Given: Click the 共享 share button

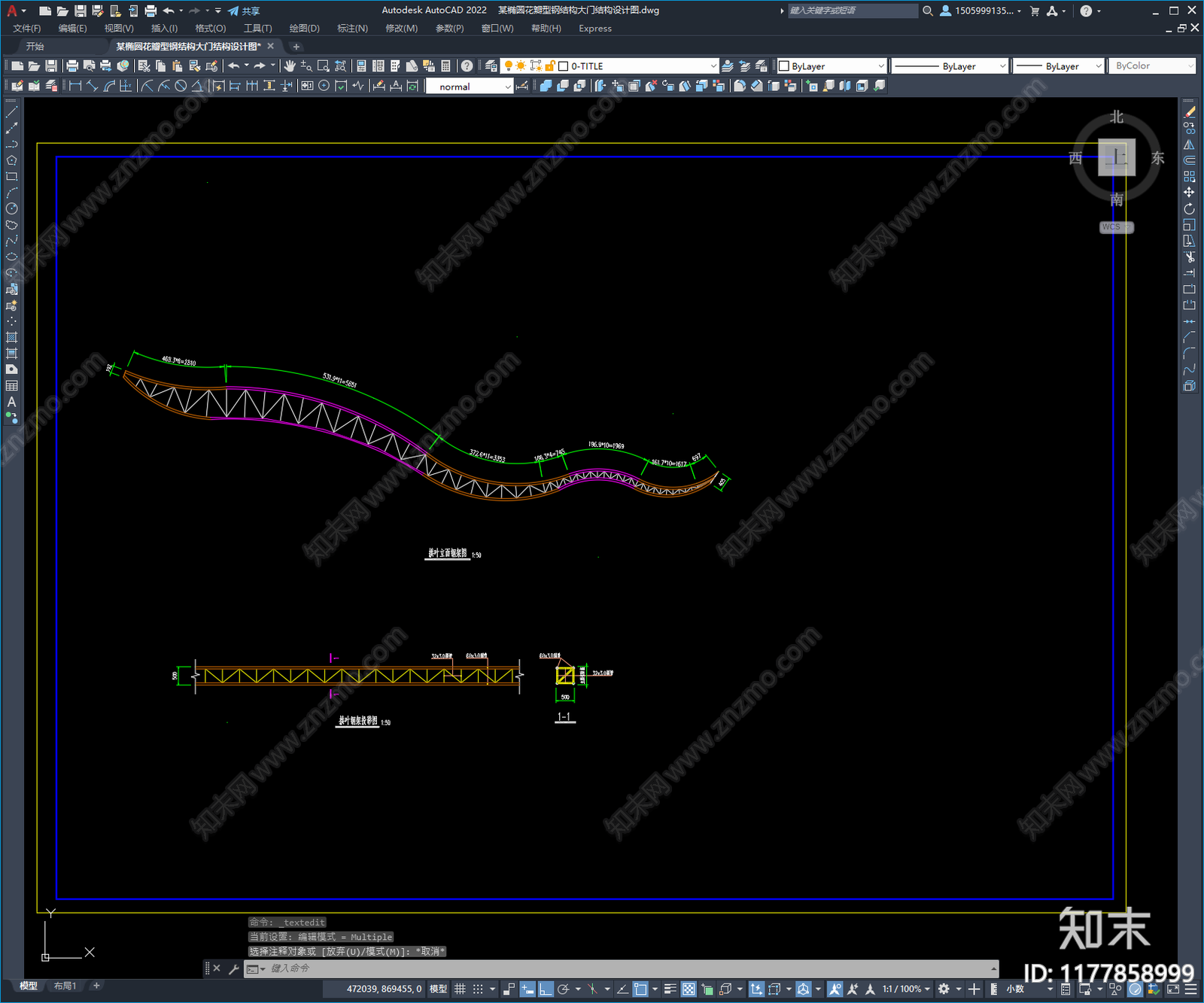Looking at the screenshot, I should pos(244,11).
